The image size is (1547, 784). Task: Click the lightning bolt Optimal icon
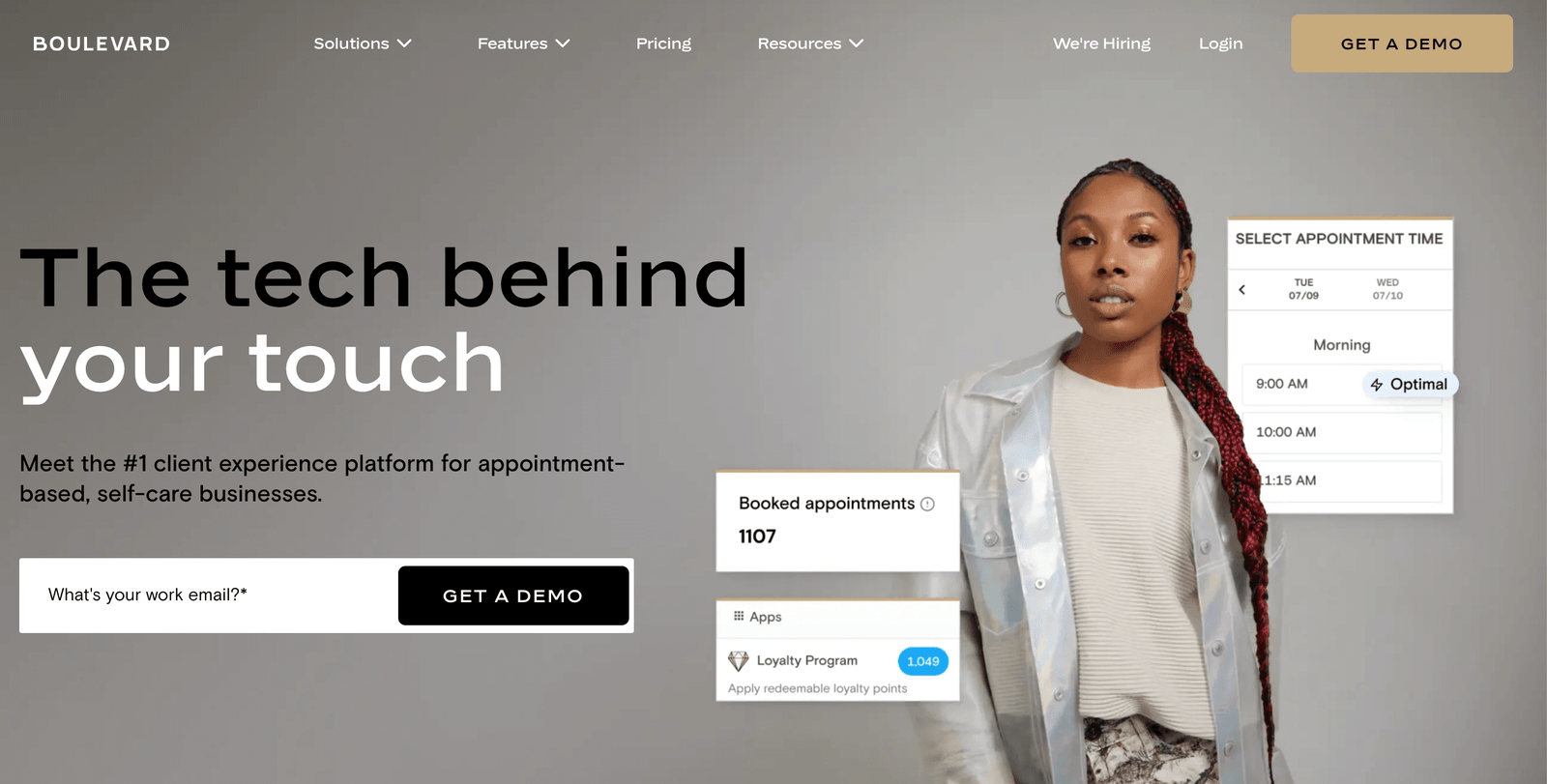pos(1377,385)
